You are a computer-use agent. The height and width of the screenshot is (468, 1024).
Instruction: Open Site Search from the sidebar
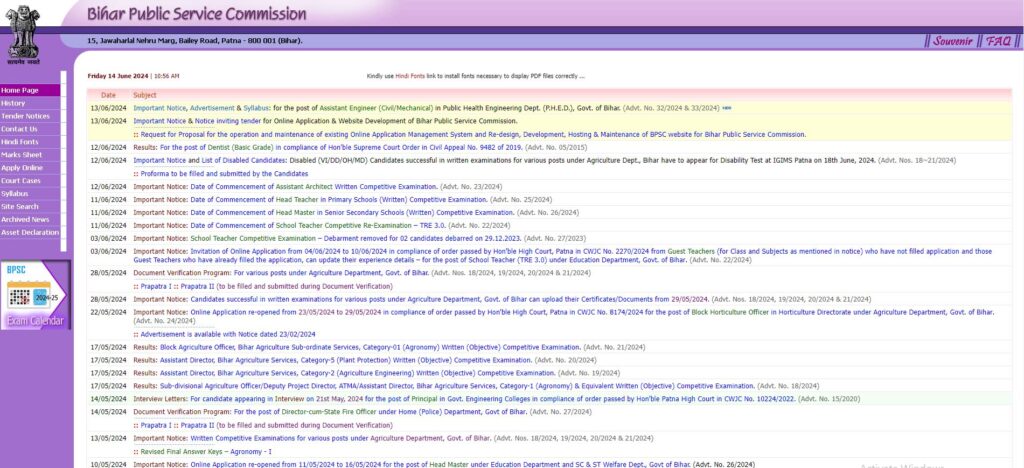click(x=20, y=206)
